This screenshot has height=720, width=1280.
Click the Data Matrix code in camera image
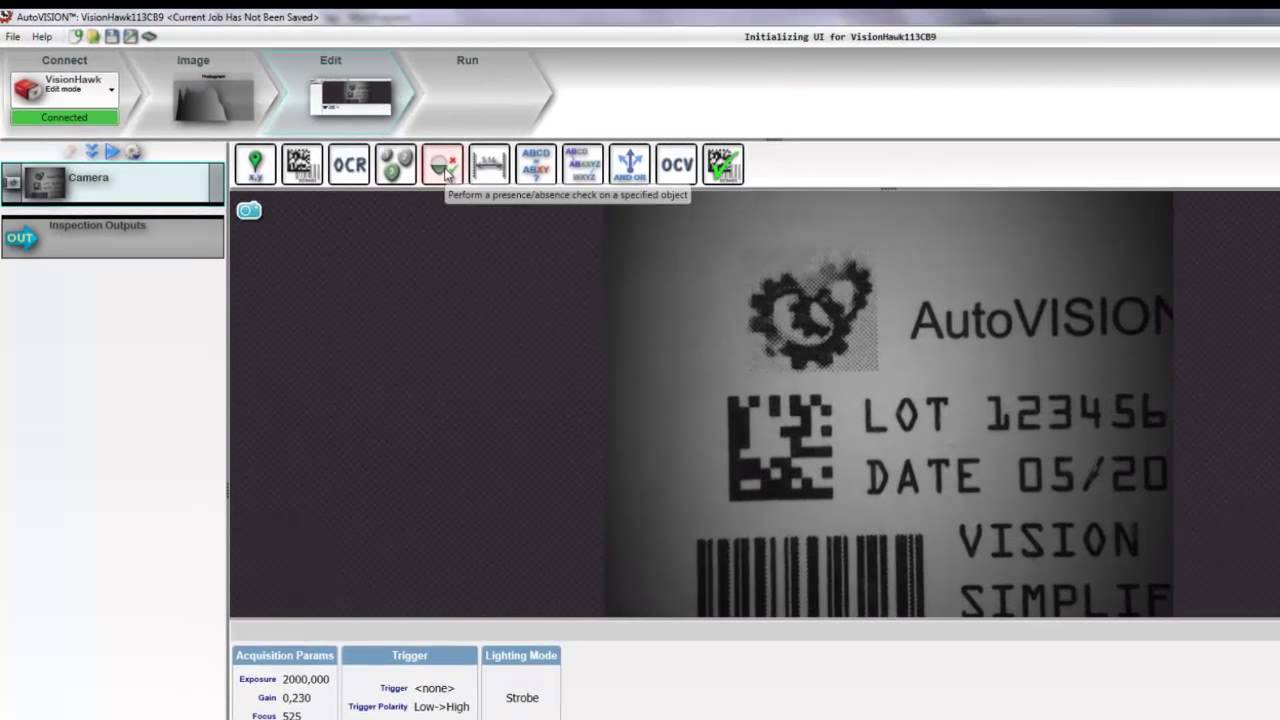[780, 447]
